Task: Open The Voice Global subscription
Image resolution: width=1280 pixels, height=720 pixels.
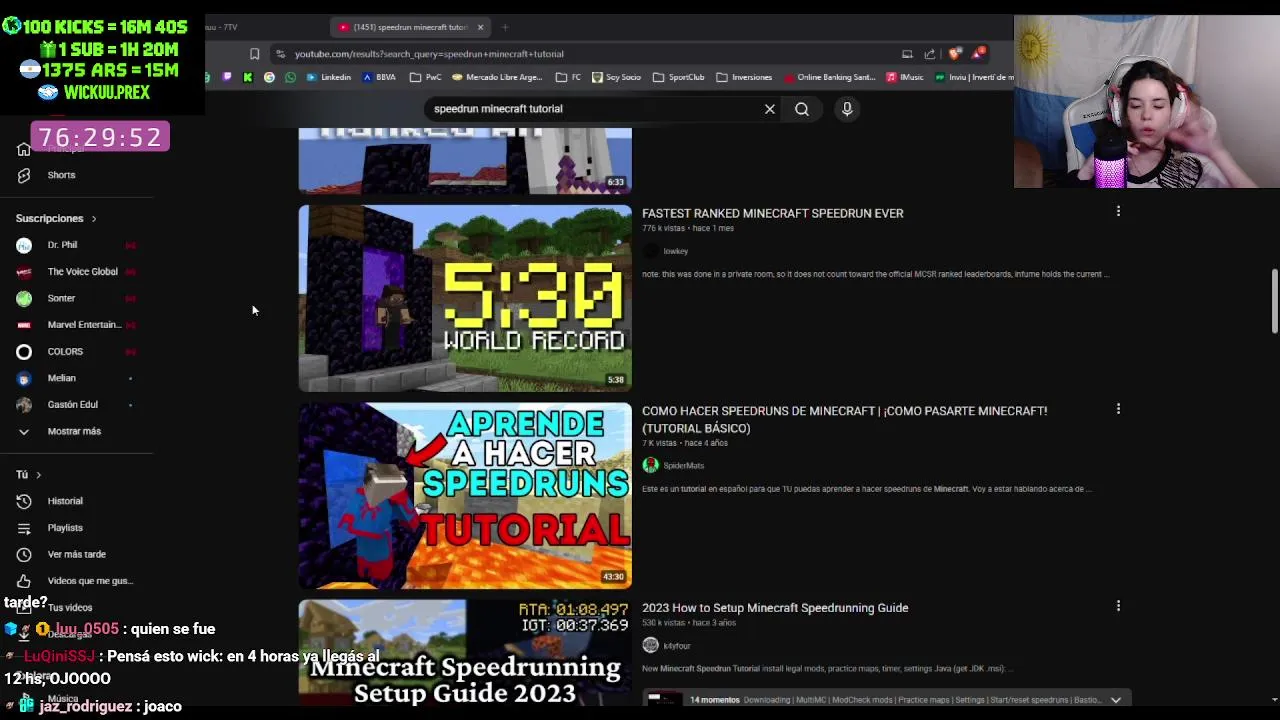Action: point(82,272)
